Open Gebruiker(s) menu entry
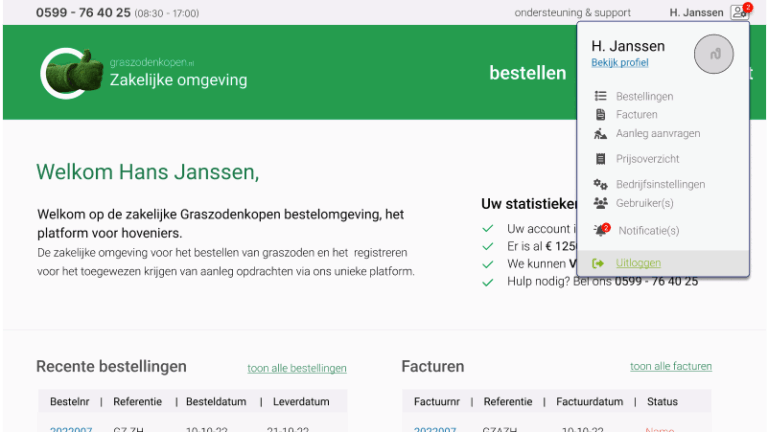 pyautogui.click(x=645, y=203)
